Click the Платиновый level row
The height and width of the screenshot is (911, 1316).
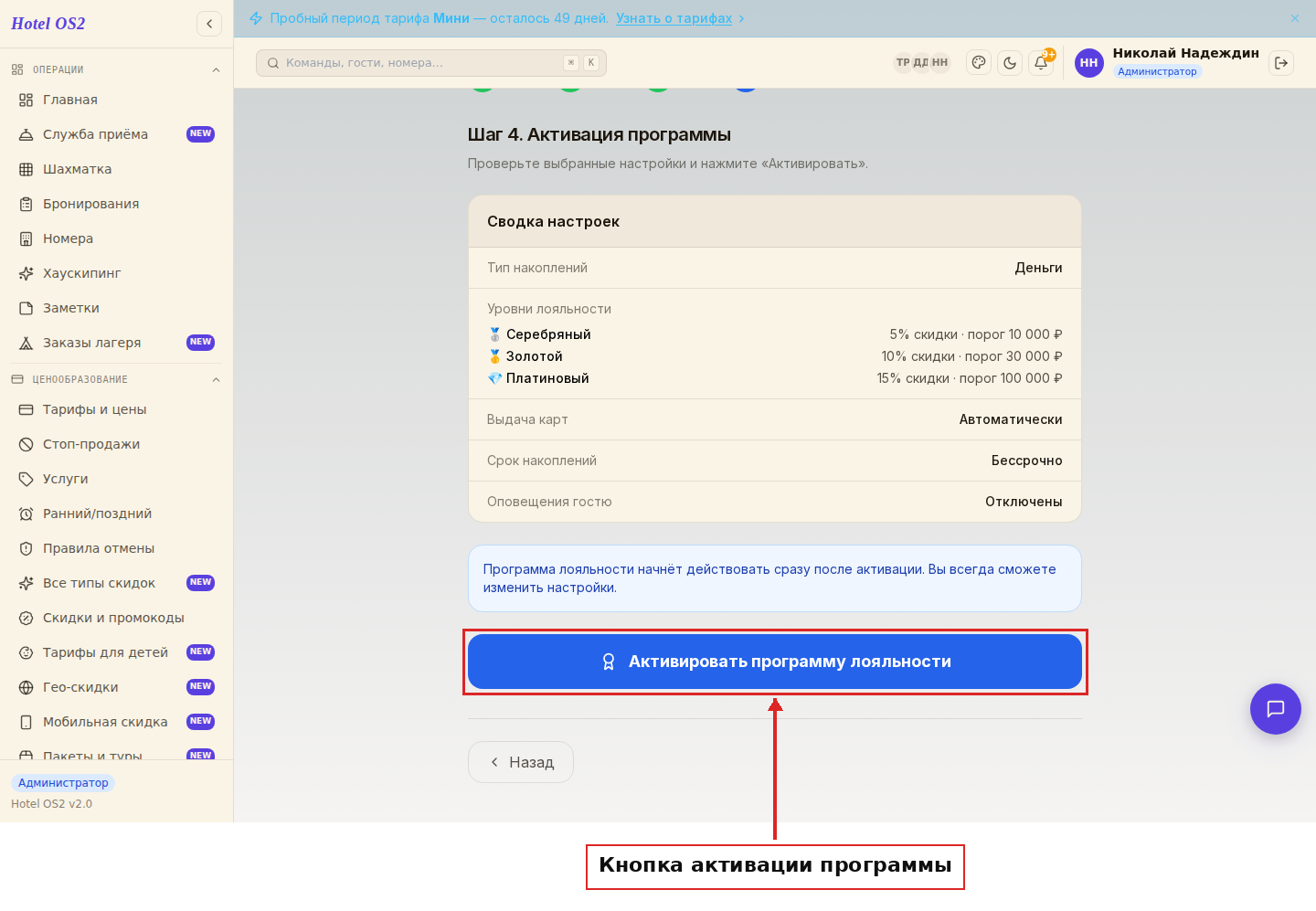point(775,378)
